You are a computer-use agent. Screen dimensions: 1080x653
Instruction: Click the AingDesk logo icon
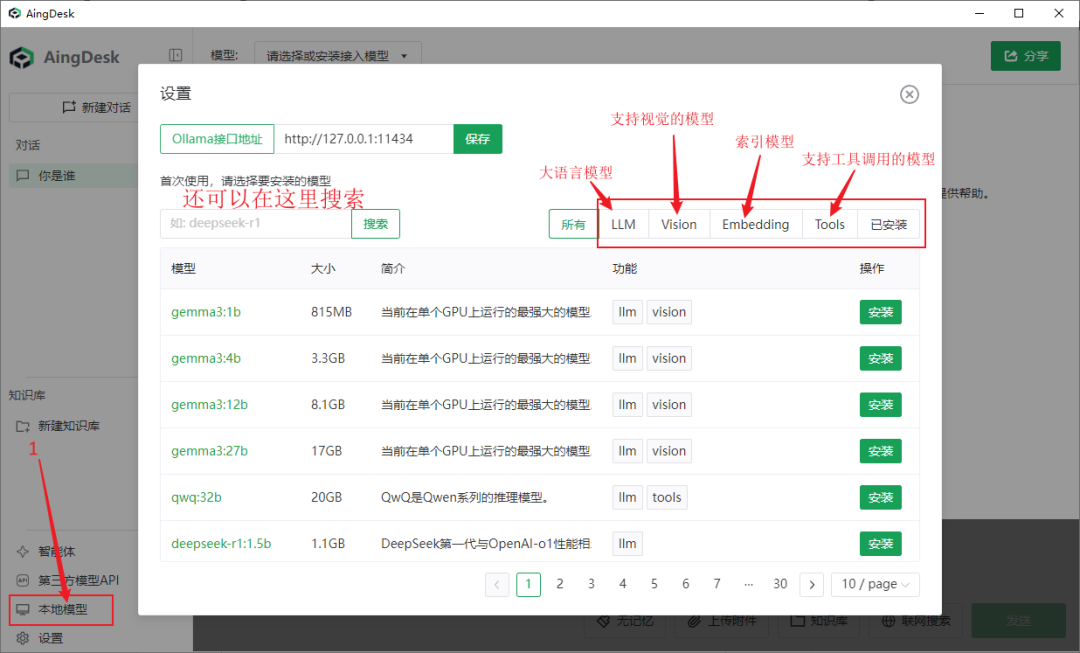[x=21, y=57]
